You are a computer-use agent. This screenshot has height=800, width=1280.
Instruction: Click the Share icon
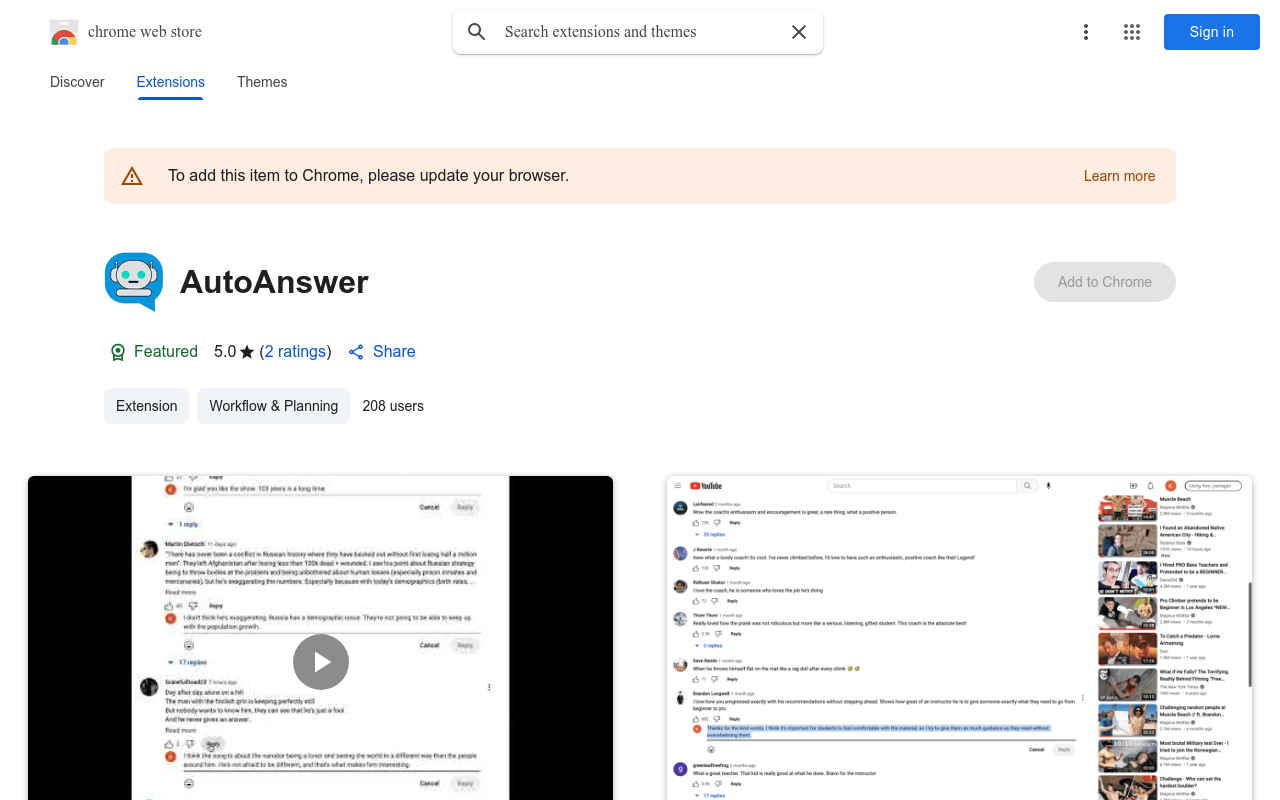click(x=356, y=352)
